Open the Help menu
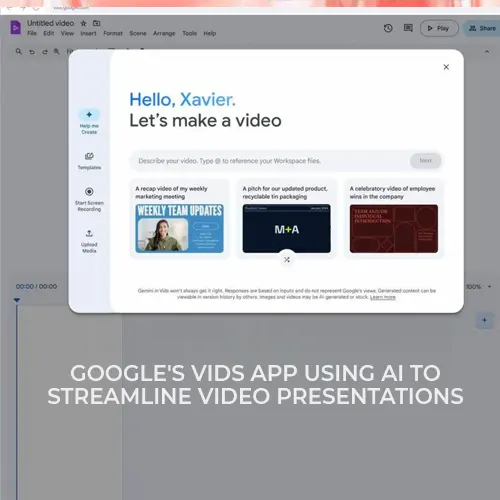The image size is (500, 500). click(x=210, y=33)
